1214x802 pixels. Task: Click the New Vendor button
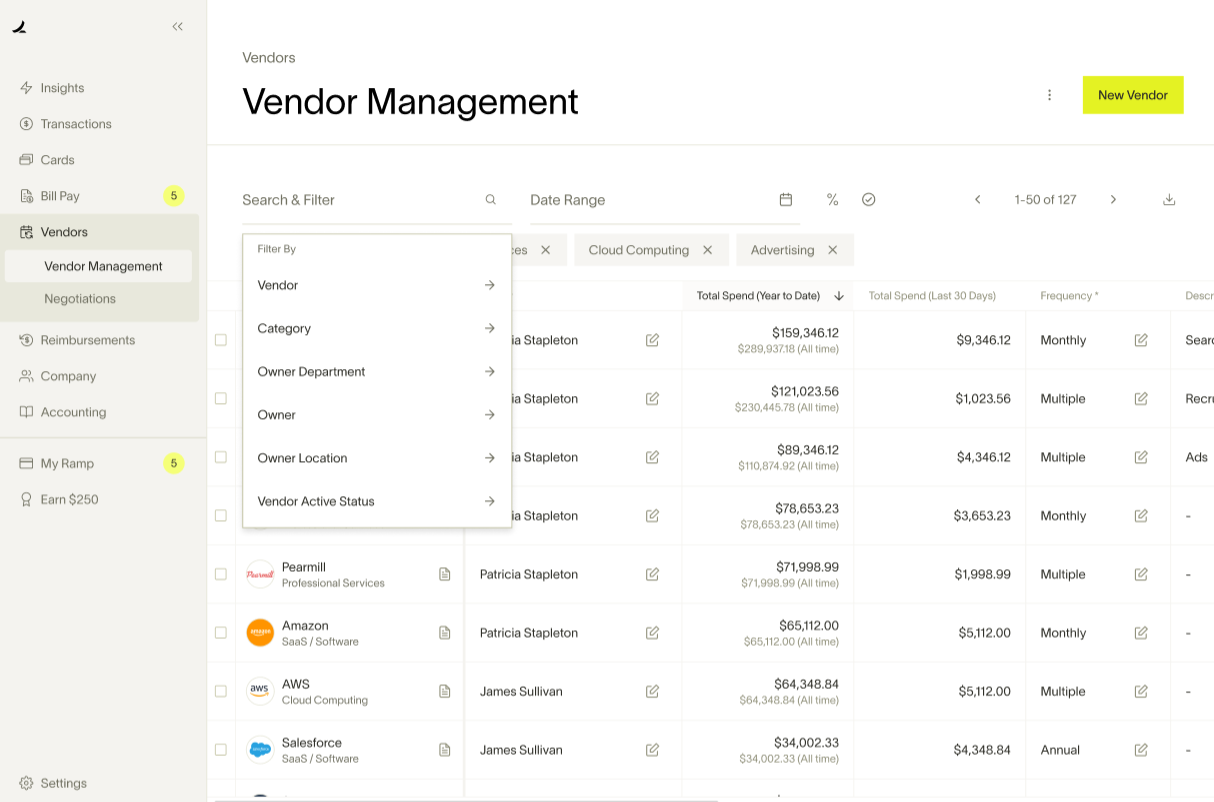click(x=1132, y=95)
